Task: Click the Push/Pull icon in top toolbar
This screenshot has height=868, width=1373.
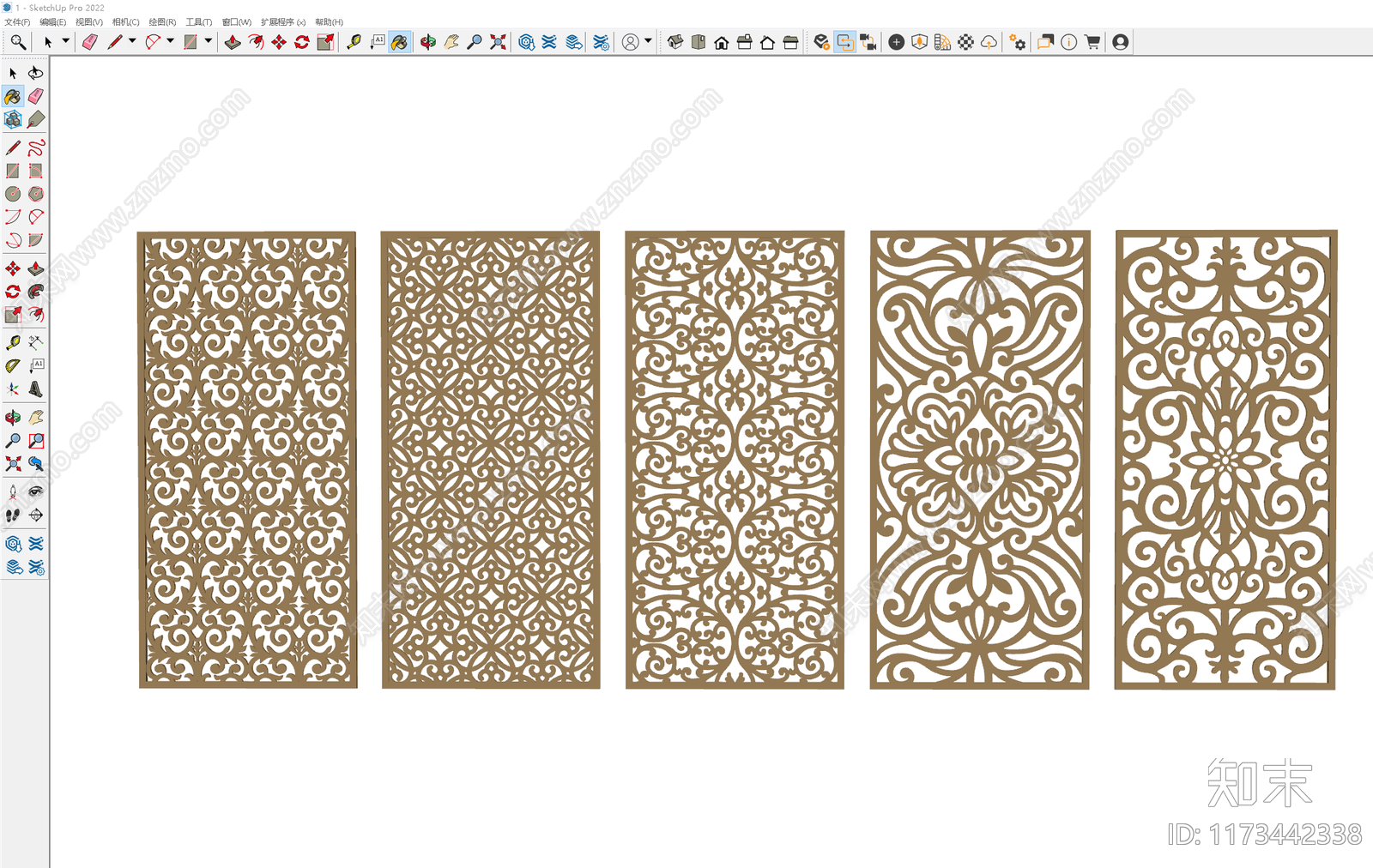Action: pos(233,42)
